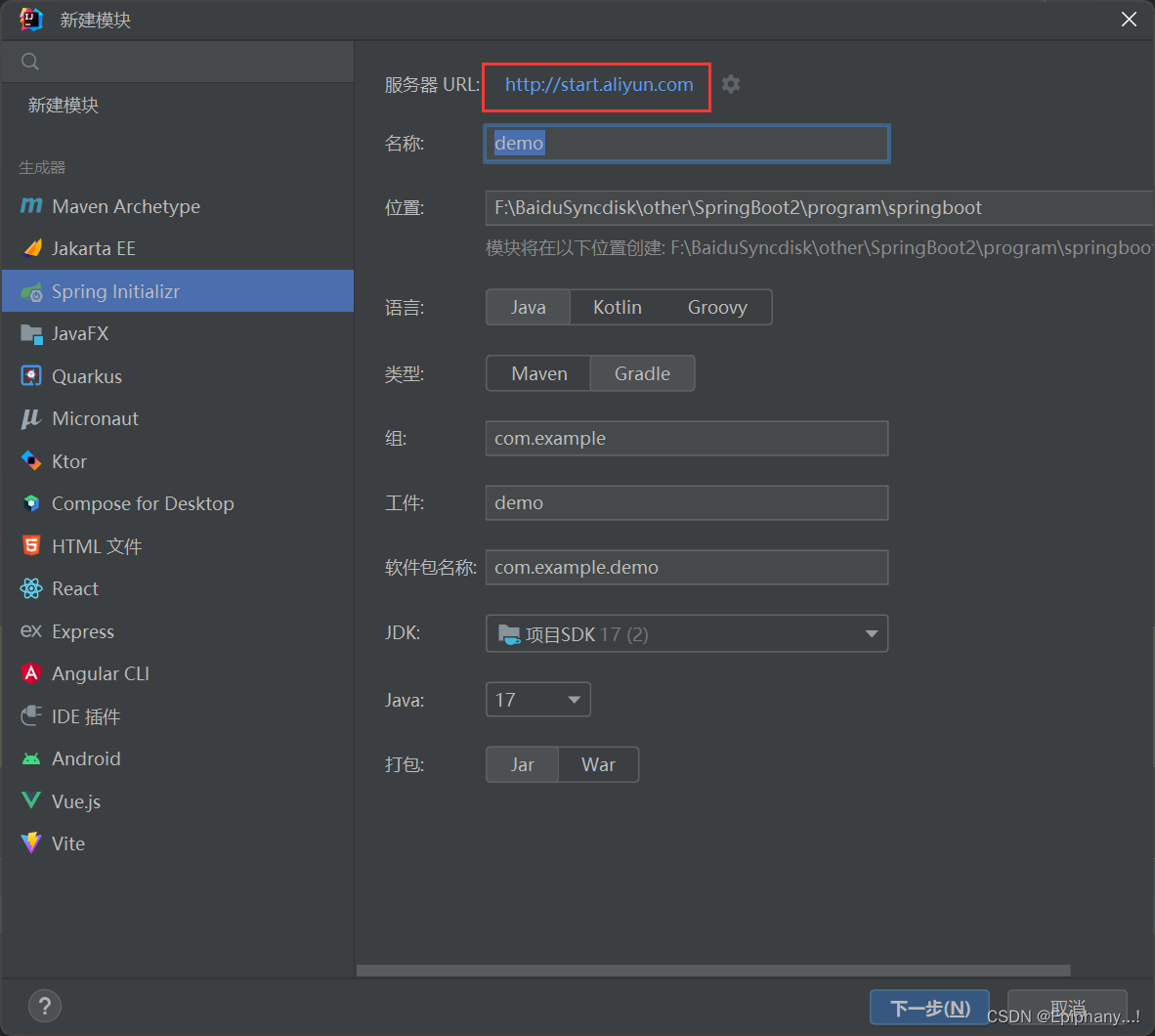Click the Android robot icon
Viewport: 1155px width, 1036px height.
31,758
